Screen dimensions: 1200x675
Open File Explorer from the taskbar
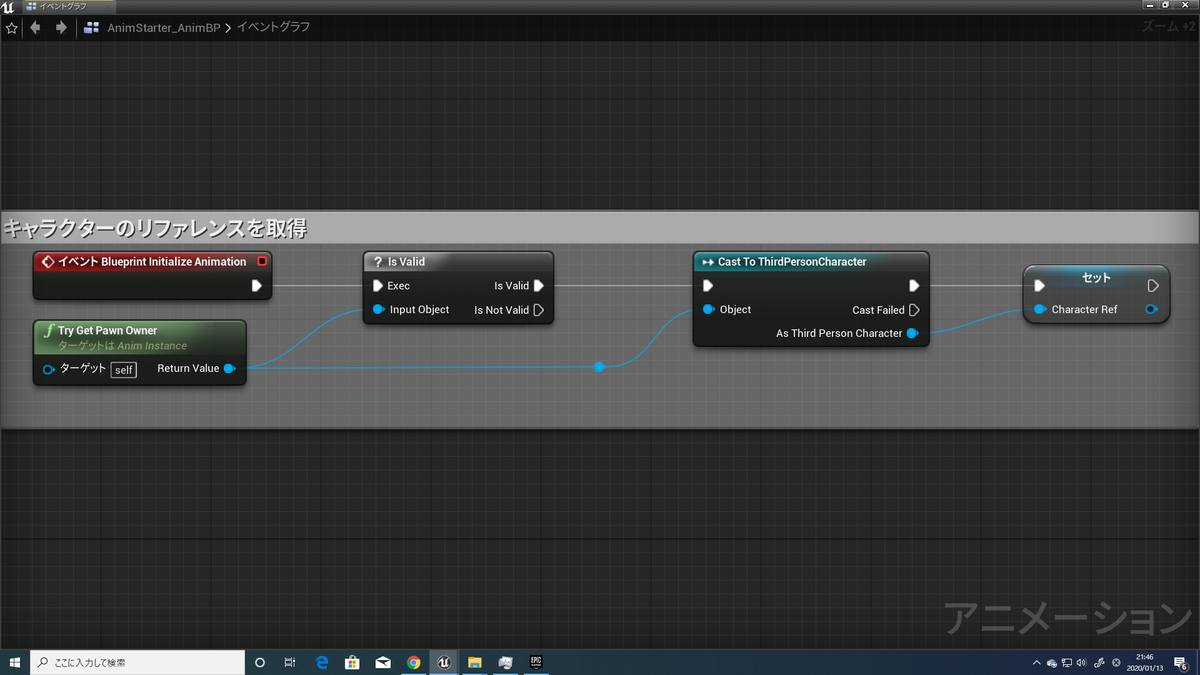click(475, 662)
